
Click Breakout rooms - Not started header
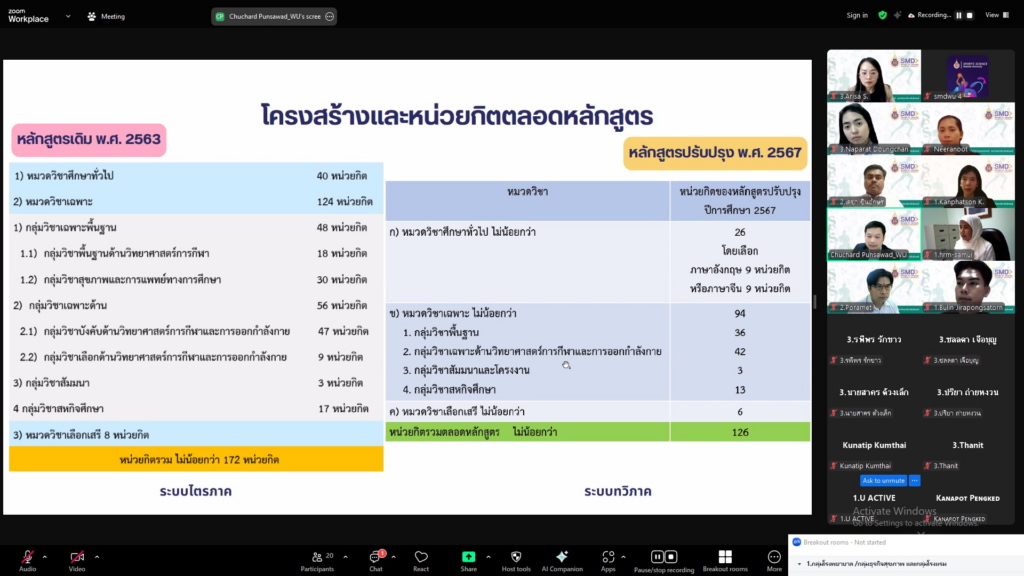pos(844,542)
